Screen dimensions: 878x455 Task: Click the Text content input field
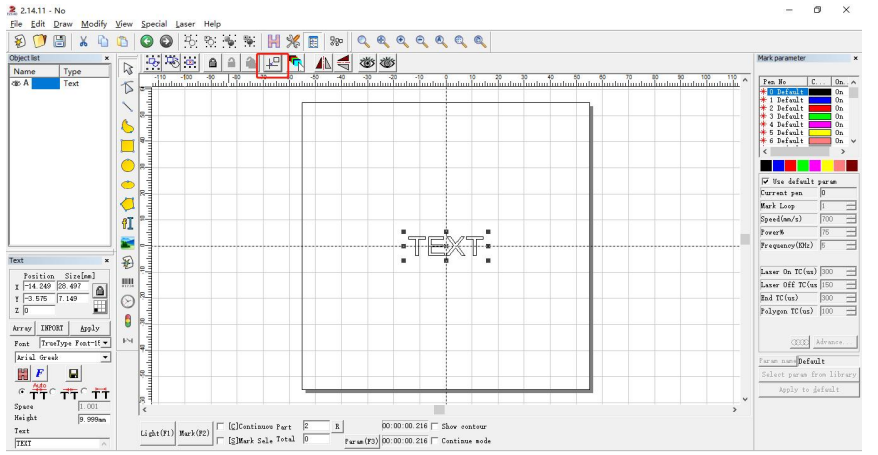(x=55, y=443)
